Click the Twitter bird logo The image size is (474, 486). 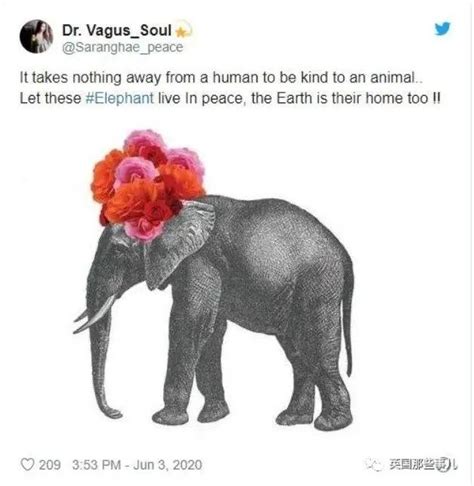tap(442, 29)
